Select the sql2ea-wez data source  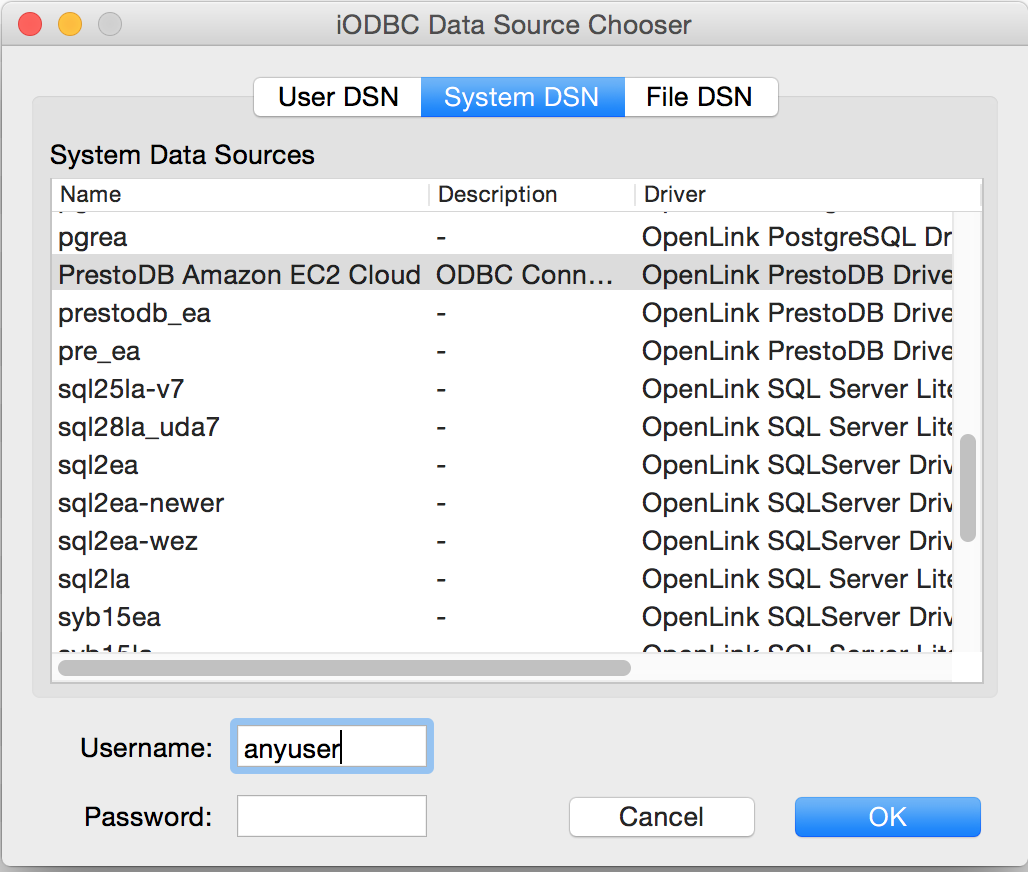coord(502,541)
